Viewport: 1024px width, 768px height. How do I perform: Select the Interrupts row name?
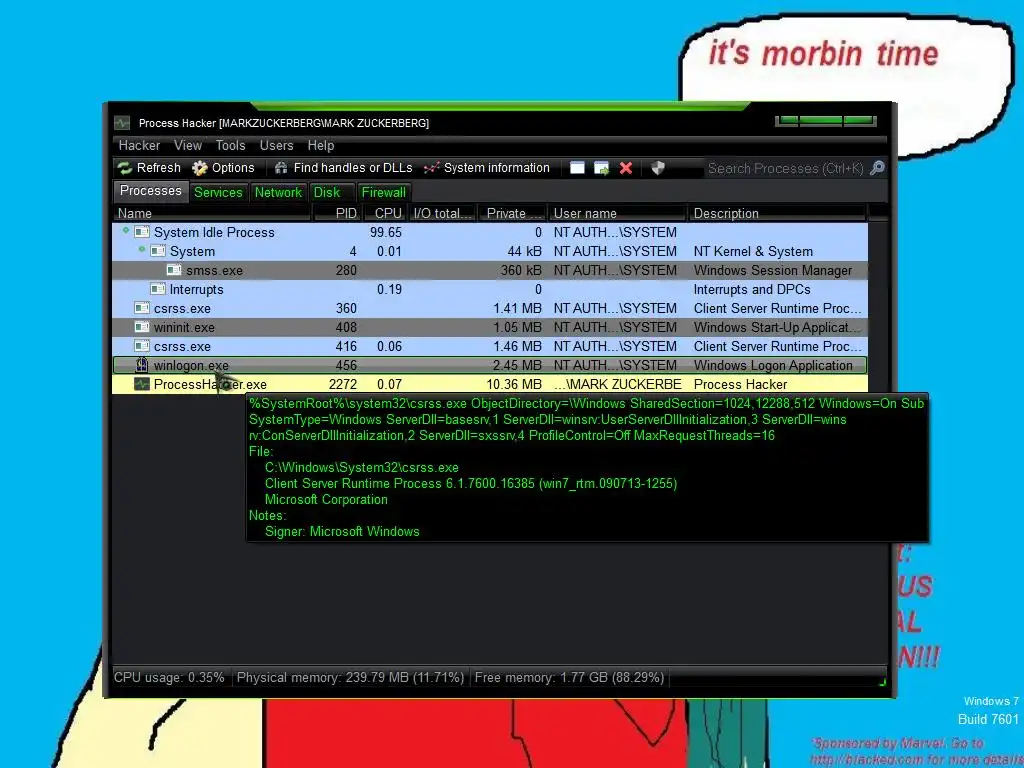(x=197, y=289)
